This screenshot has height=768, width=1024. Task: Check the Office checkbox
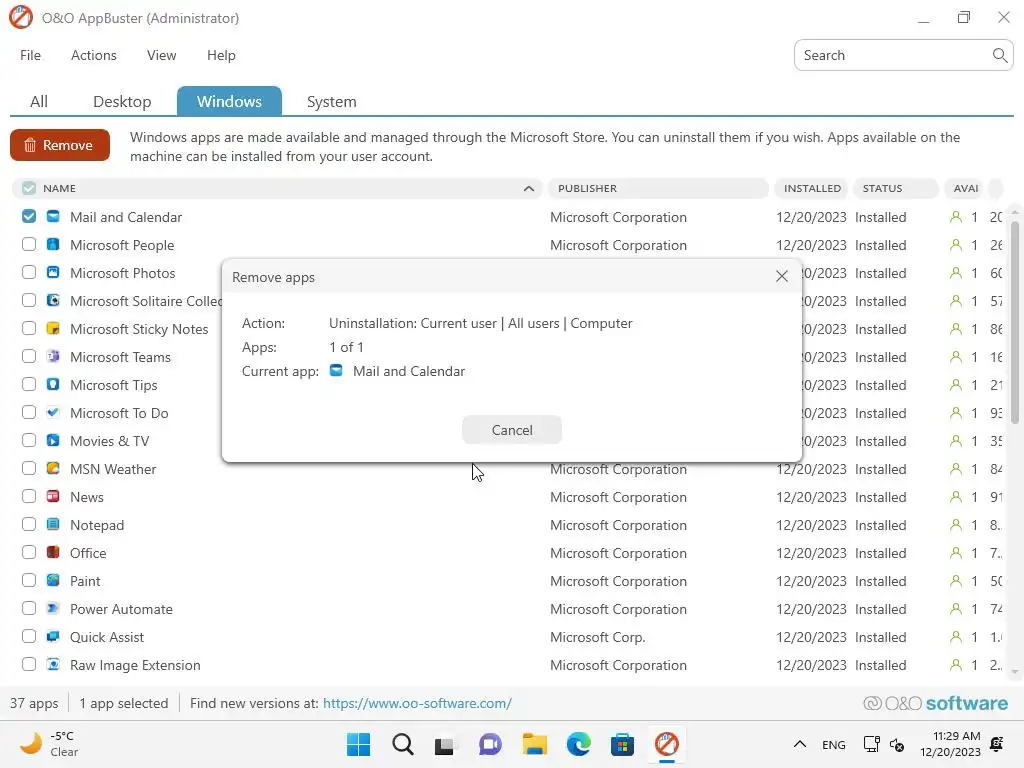tap(29, 552)
